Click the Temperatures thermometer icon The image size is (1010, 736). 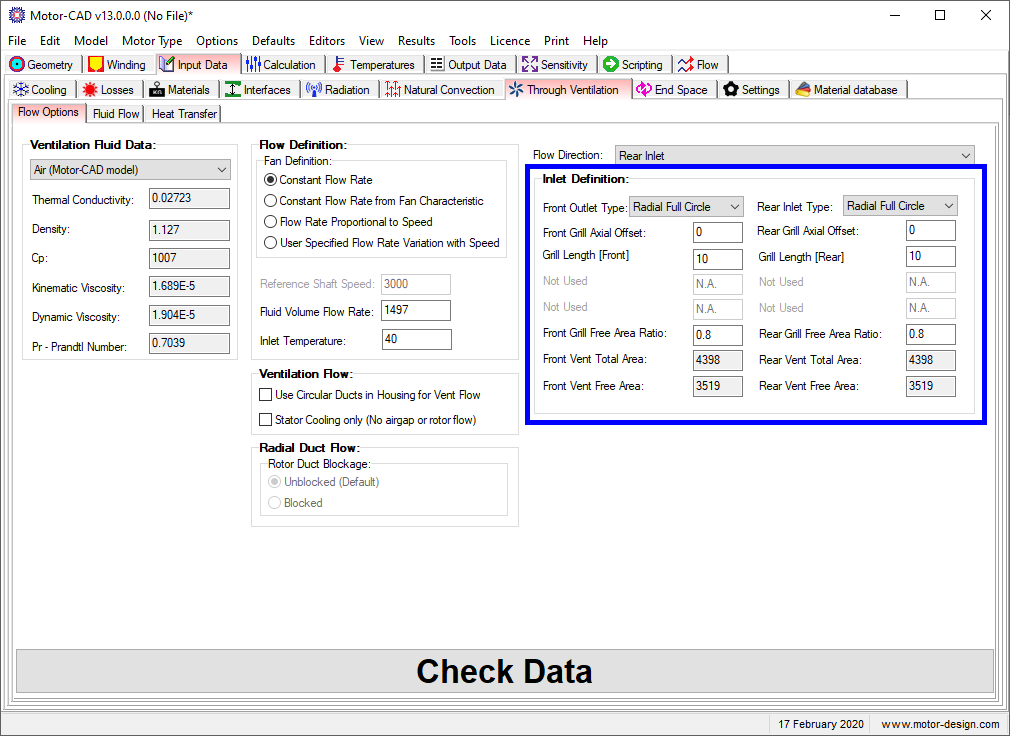coord(339,65)
